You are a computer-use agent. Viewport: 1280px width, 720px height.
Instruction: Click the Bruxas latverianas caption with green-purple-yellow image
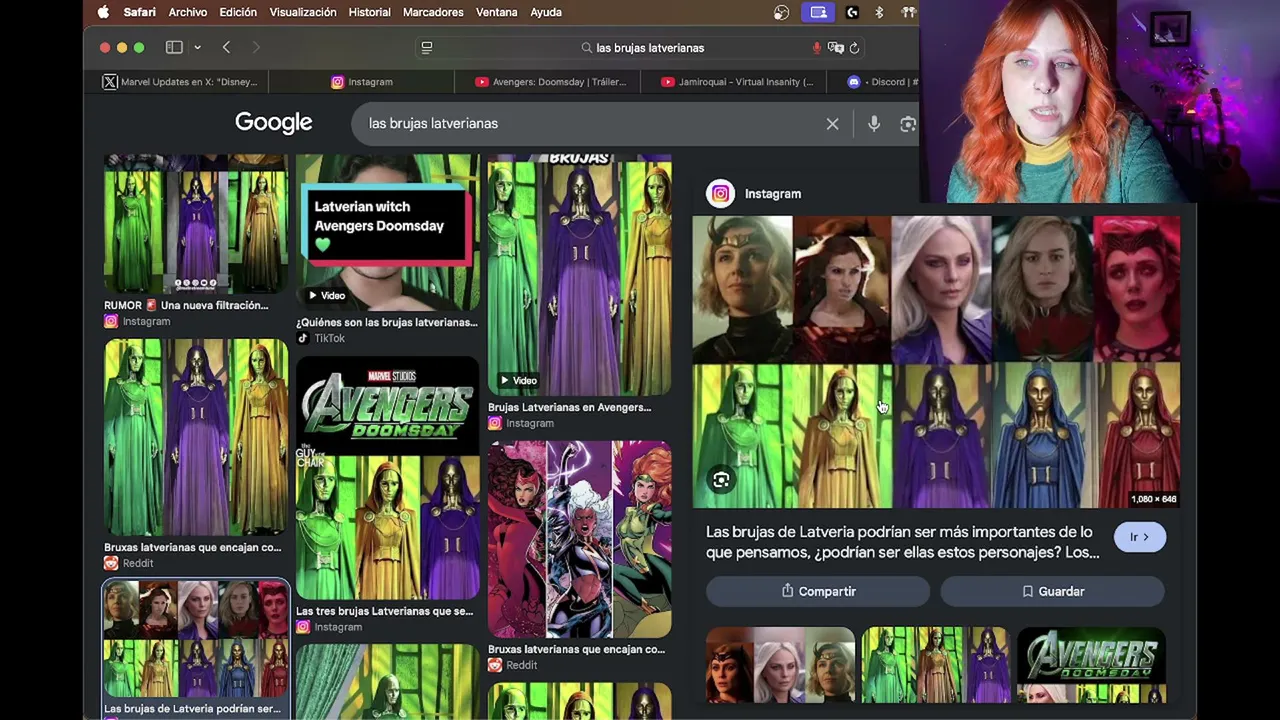click(x=193, y=547)
